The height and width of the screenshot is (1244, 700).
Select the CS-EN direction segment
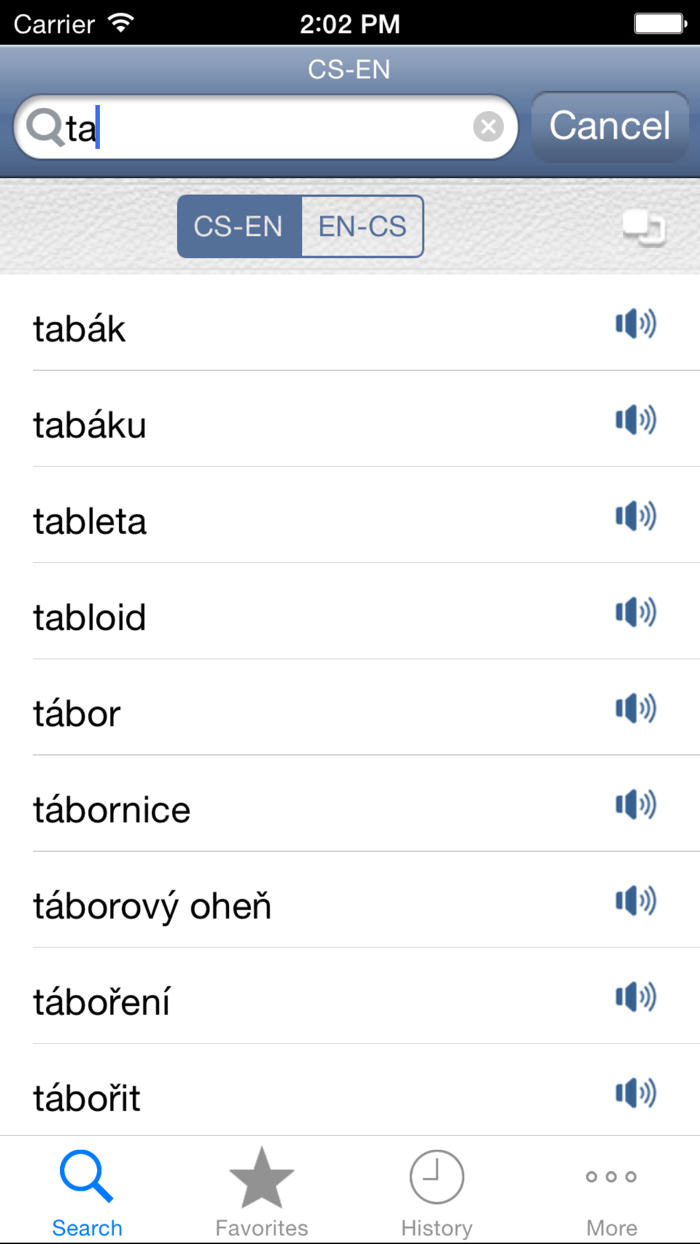pyautogui.click(x=240, y=226)
